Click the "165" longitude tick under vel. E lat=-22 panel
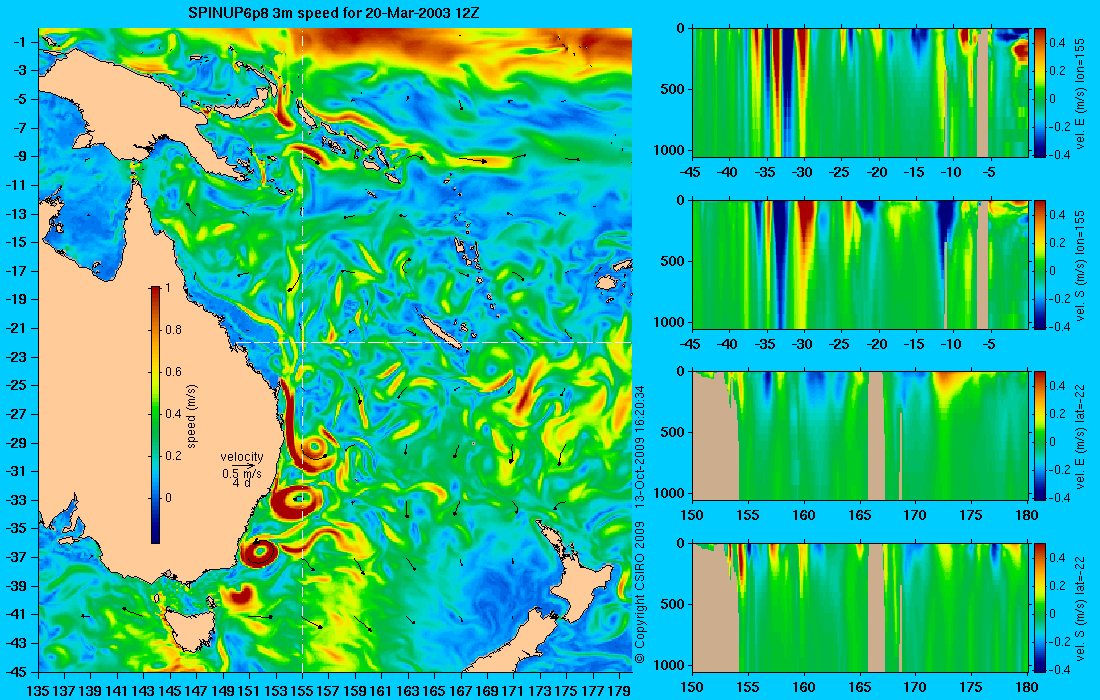Viewport: 1100px width, 700px height. (x=859, y=516)
